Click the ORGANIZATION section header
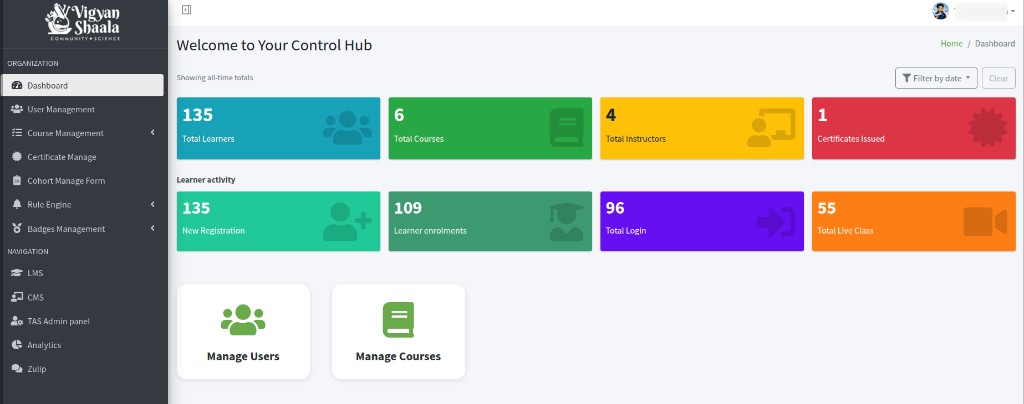1024x404 pixels. pos(33,63)
